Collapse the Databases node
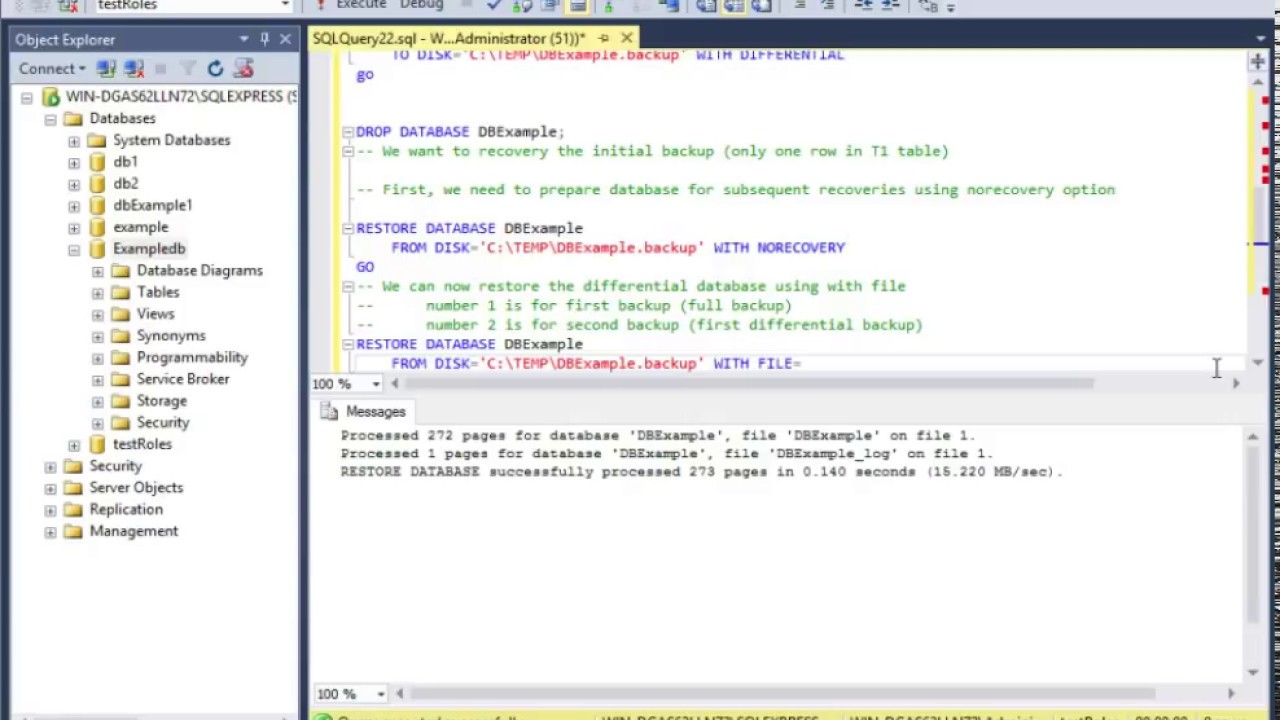This screenshot has width=1280, height=720. [50, 119]
